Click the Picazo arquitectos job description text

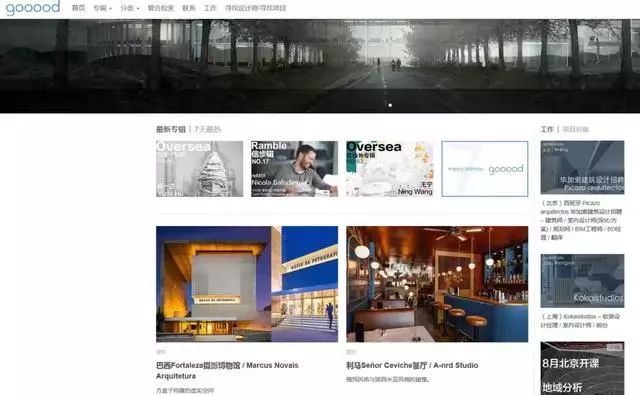click(582, 220)
